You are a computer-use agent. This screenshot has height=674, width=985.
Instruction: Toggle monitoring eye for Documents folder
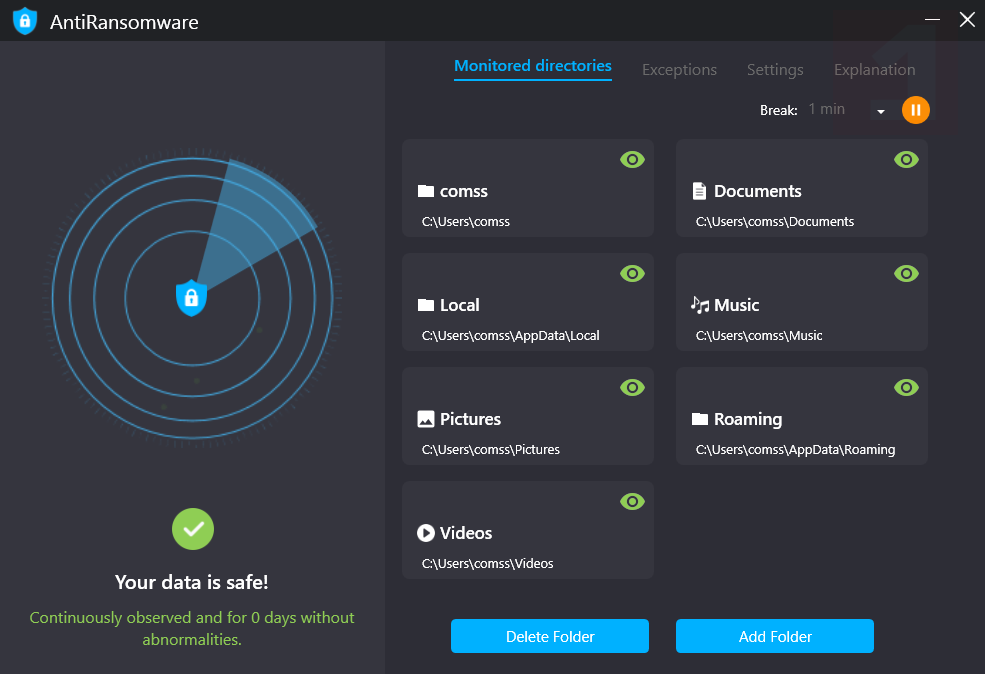(x=906, y=160)
